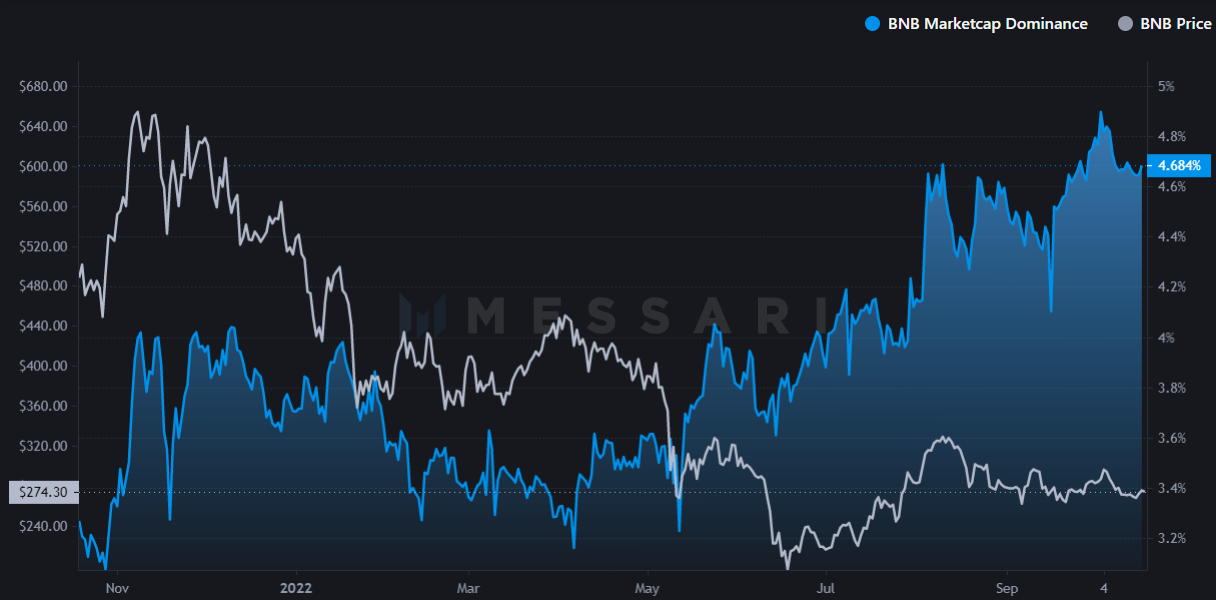Click the $640.00 price axis label
This screenshot has height=600, width=1216.
click(x=43, y=126)
